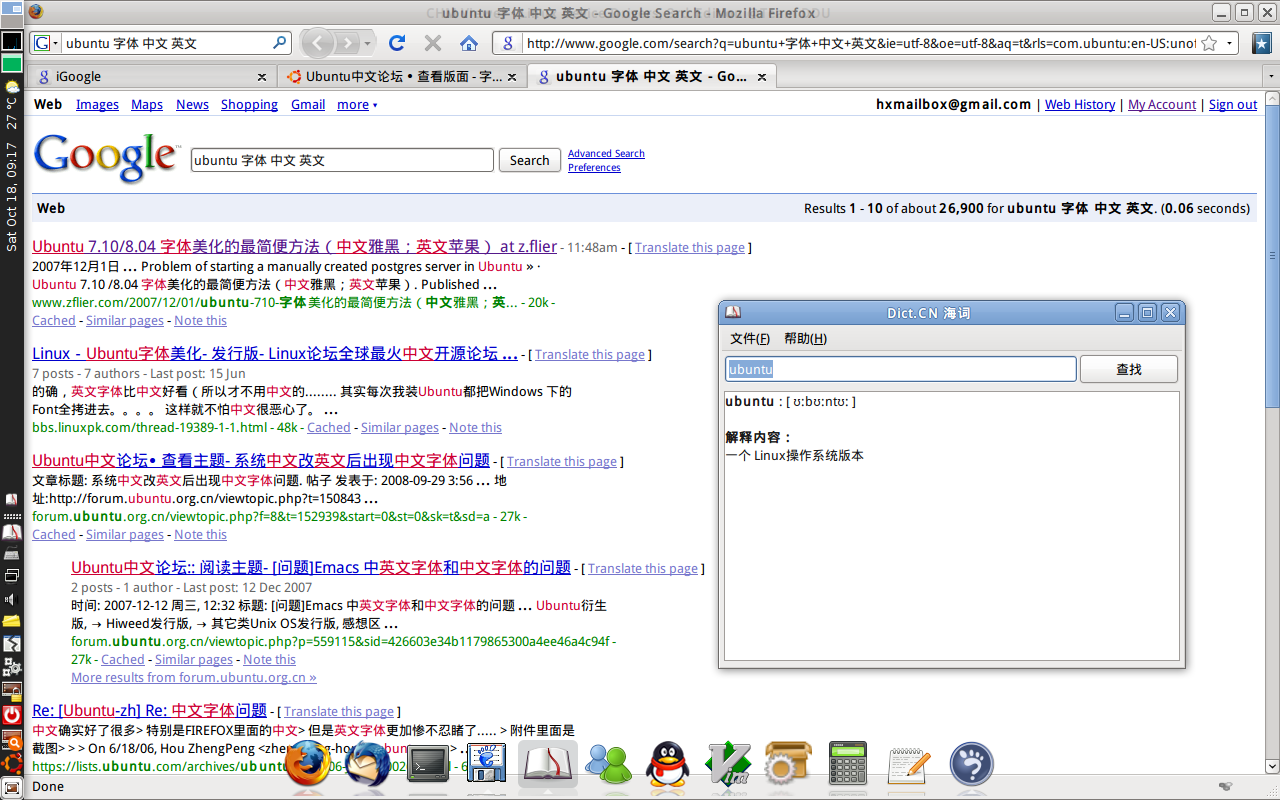
Task: Click the window switcher icon in side panel
Action: pyautogui.click(x=12, y=575)
